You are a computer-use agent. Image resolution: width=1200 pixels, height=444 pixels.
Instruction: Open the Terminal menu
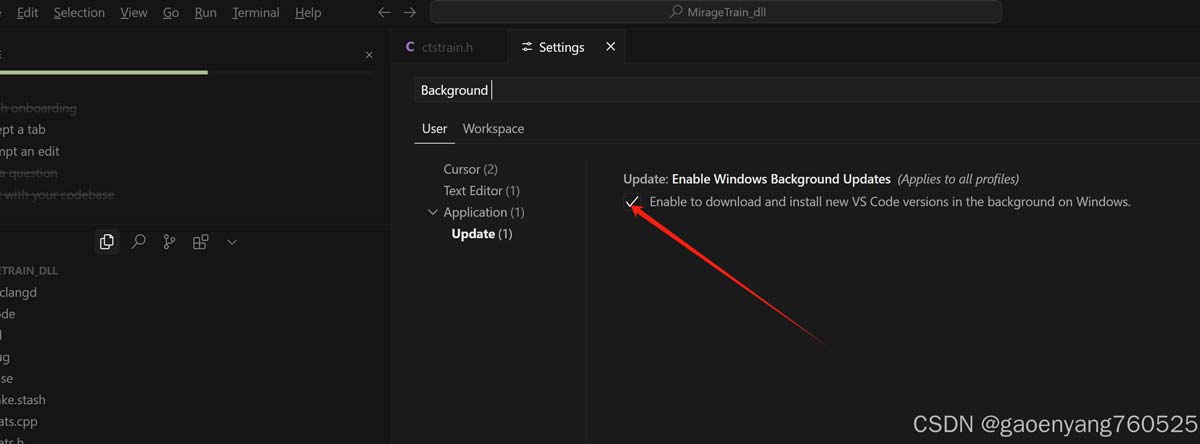pyautogui.click(x=256, y=13)
